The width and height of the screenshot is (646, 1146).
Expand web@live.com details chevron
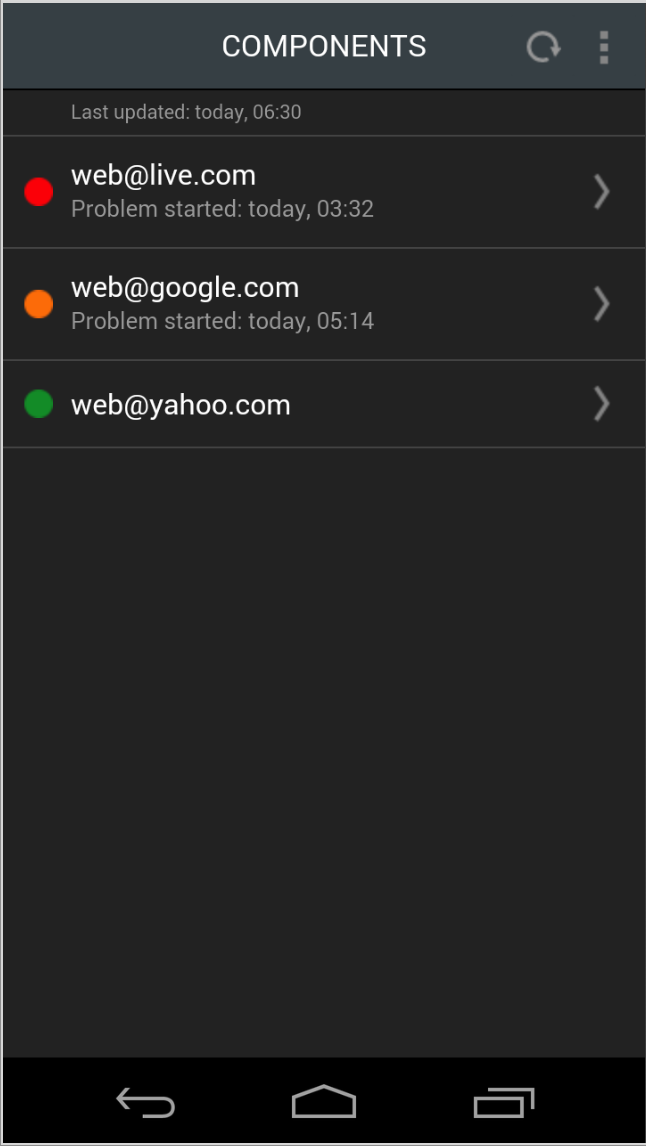601,191
